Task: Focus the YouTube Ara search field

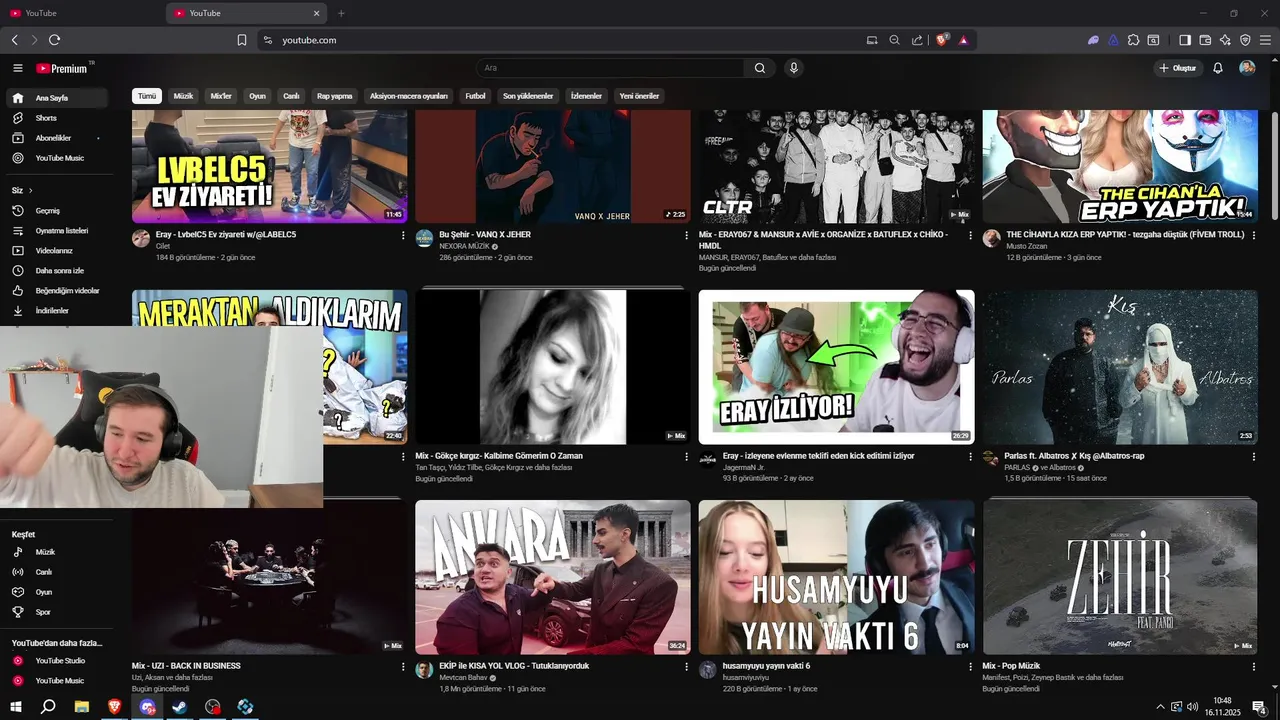Action: coord(610,68)
